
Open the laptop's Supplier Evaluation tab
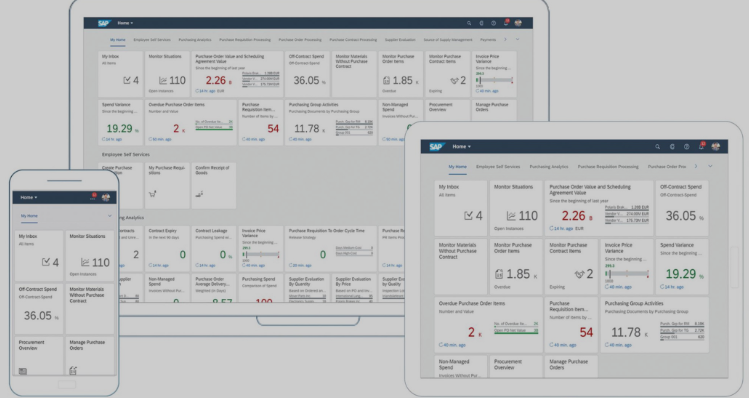click(x=400, y=40)
